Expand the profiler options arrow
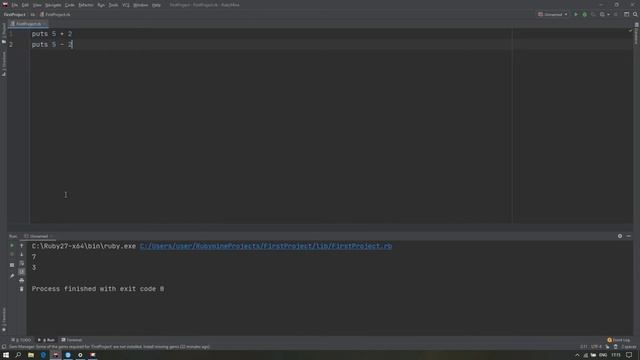Viewport: 640px width, 360px height. pyautogui.click(x=608, y=14)
